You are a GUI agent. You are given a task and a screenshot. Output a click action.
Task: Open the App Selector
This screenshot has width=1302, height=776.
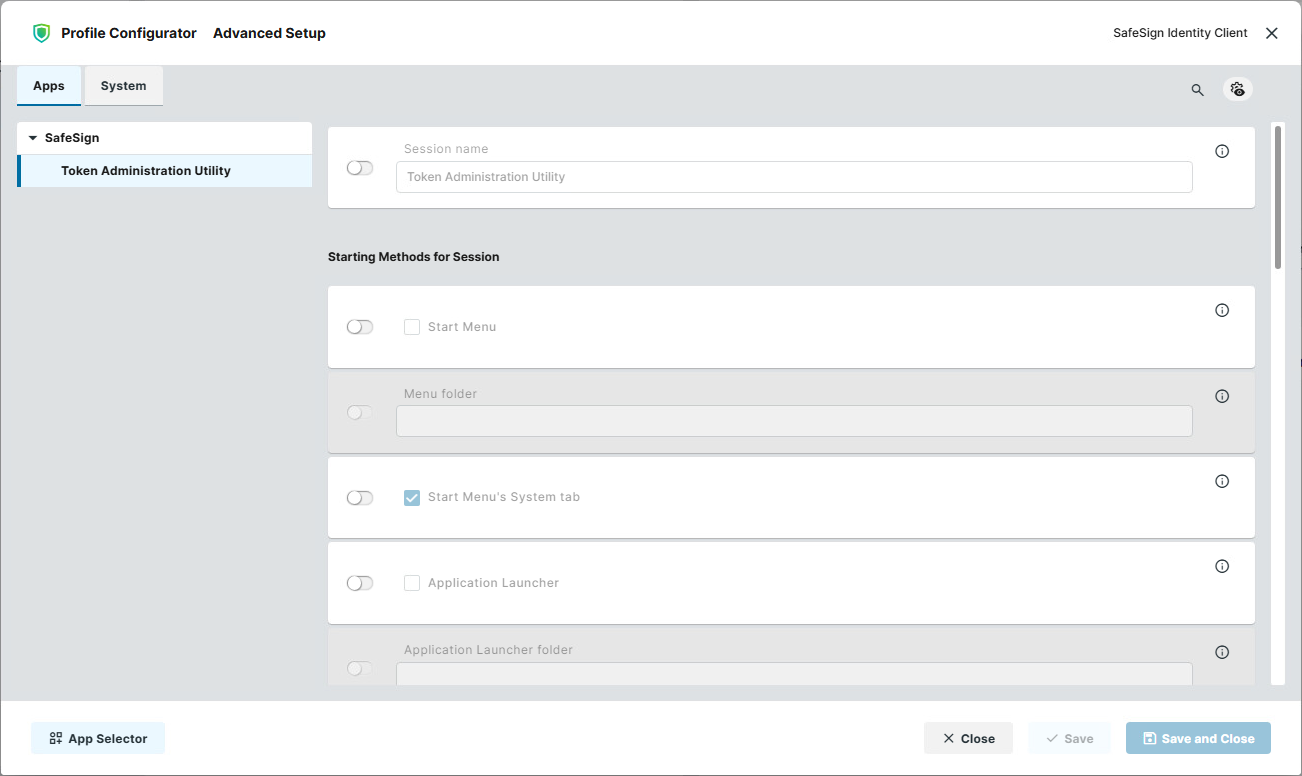coord(98,738)
